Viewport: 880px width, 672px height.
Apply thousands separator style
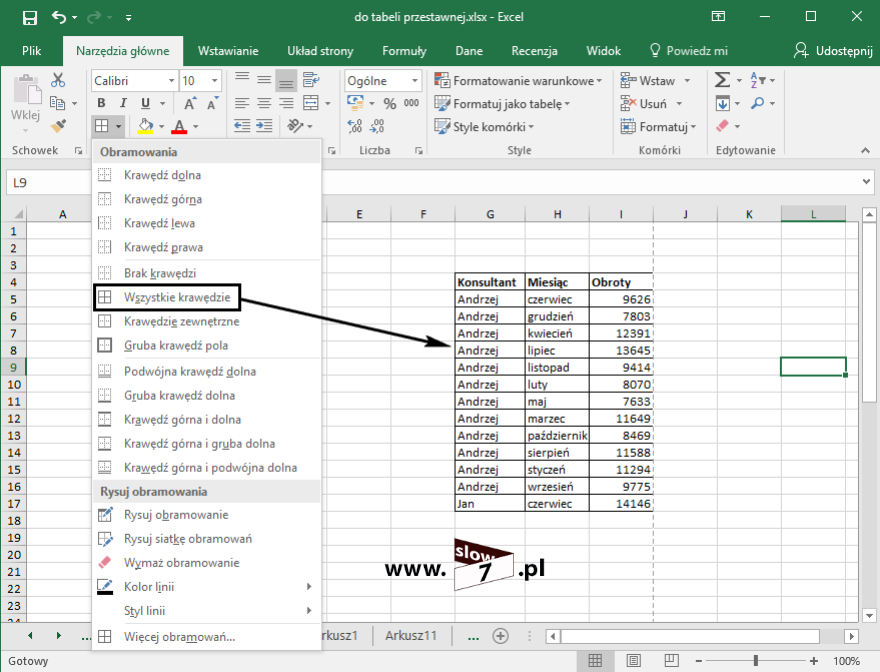pyautogui.click(x=411, y=103)
